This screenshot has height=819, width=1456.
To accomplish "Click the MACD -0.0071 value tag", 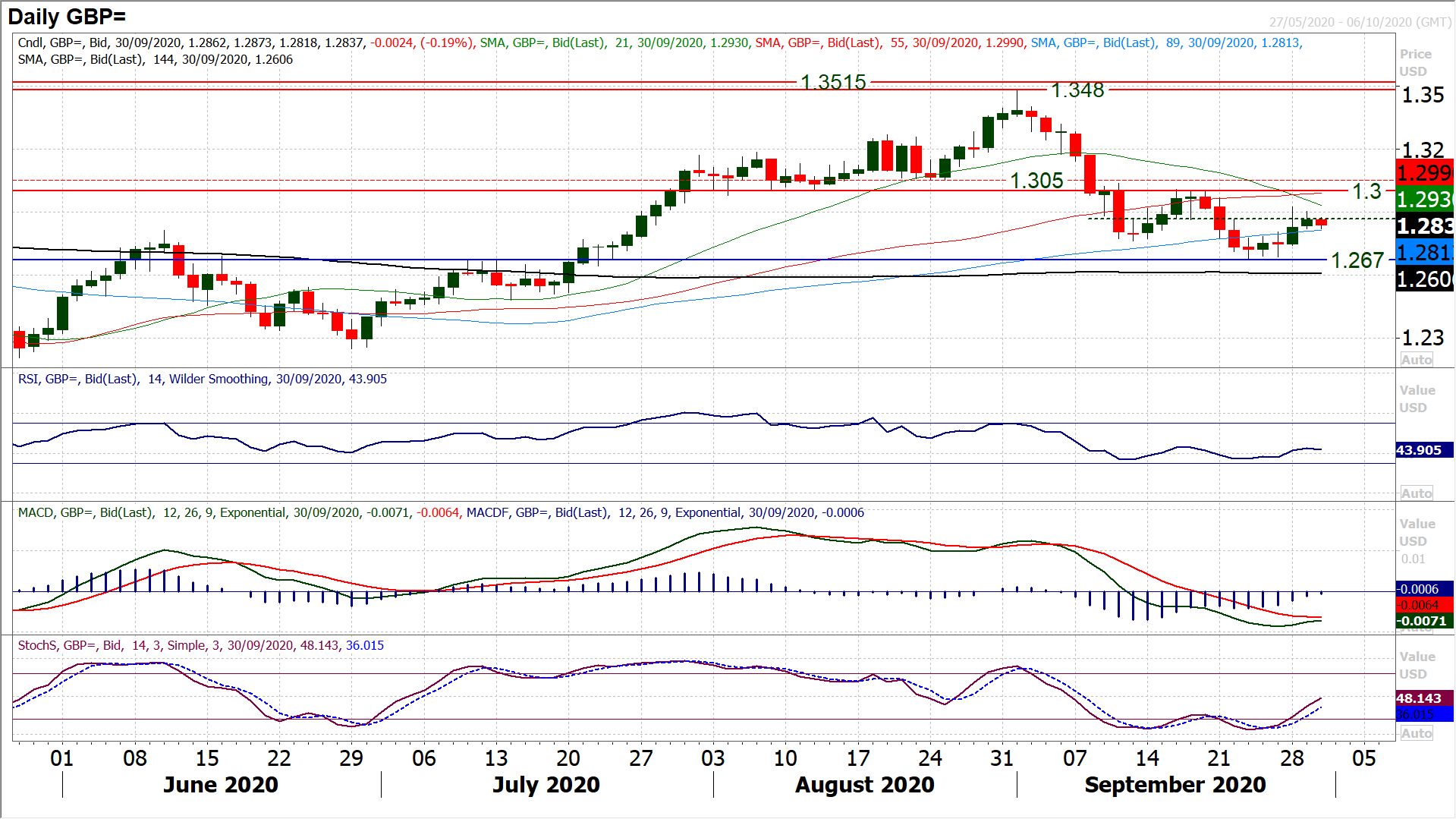I will 1422,621.
